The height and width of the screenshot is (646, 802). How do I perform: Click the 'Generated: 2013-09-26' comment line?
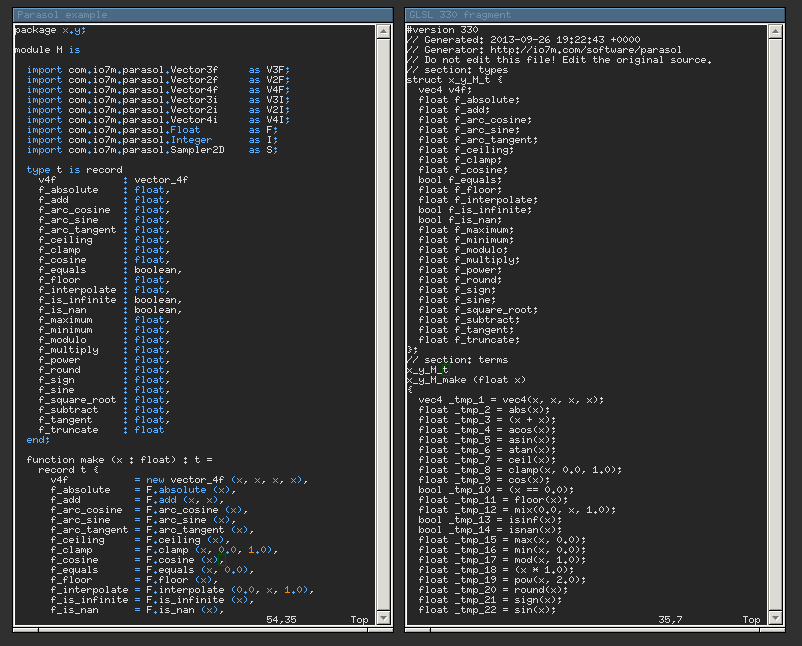[523, 40]
